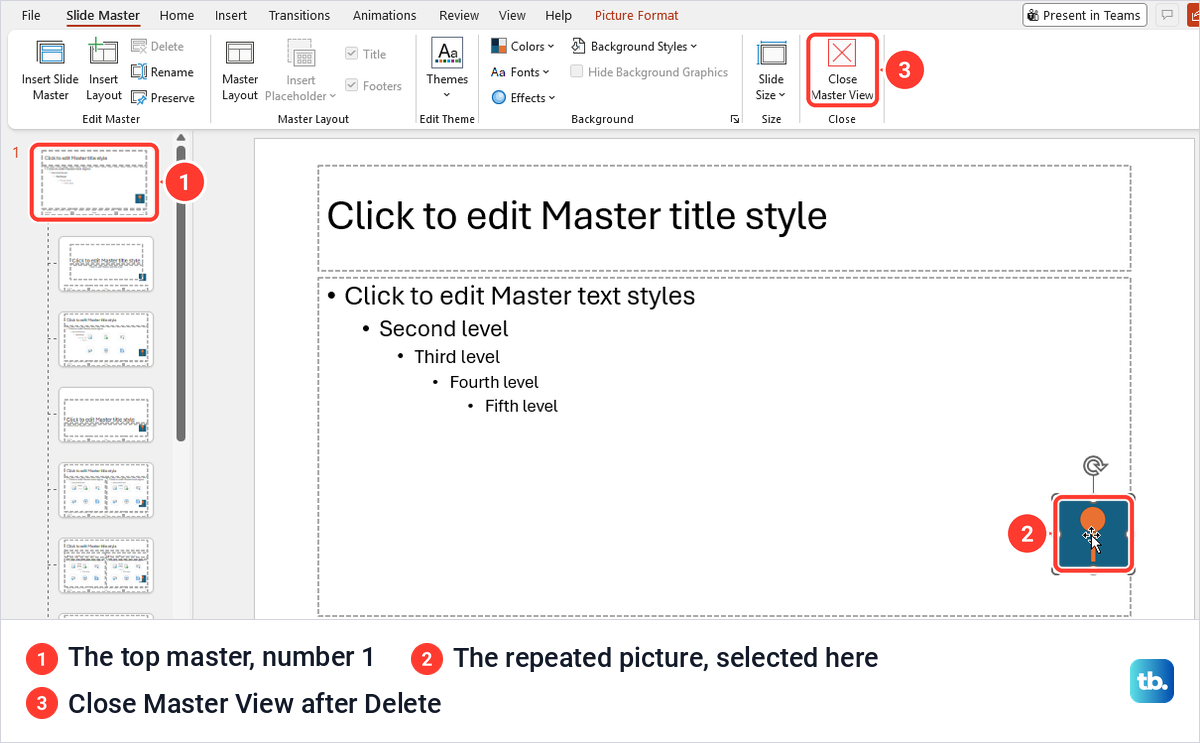Click the 'Fourth level' text
The width and height of the screenshot is (1200, 743).
[x=494, y=382]
